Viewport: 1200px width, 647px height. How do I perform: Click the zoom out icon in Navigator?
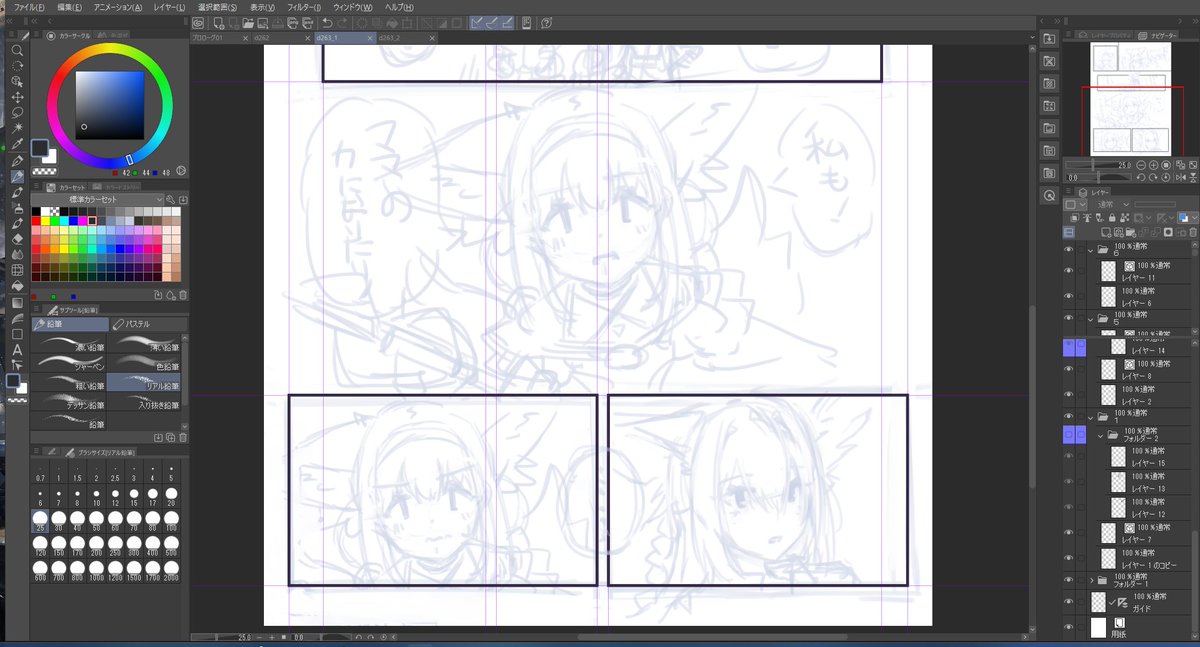(x=1140, y=164)
